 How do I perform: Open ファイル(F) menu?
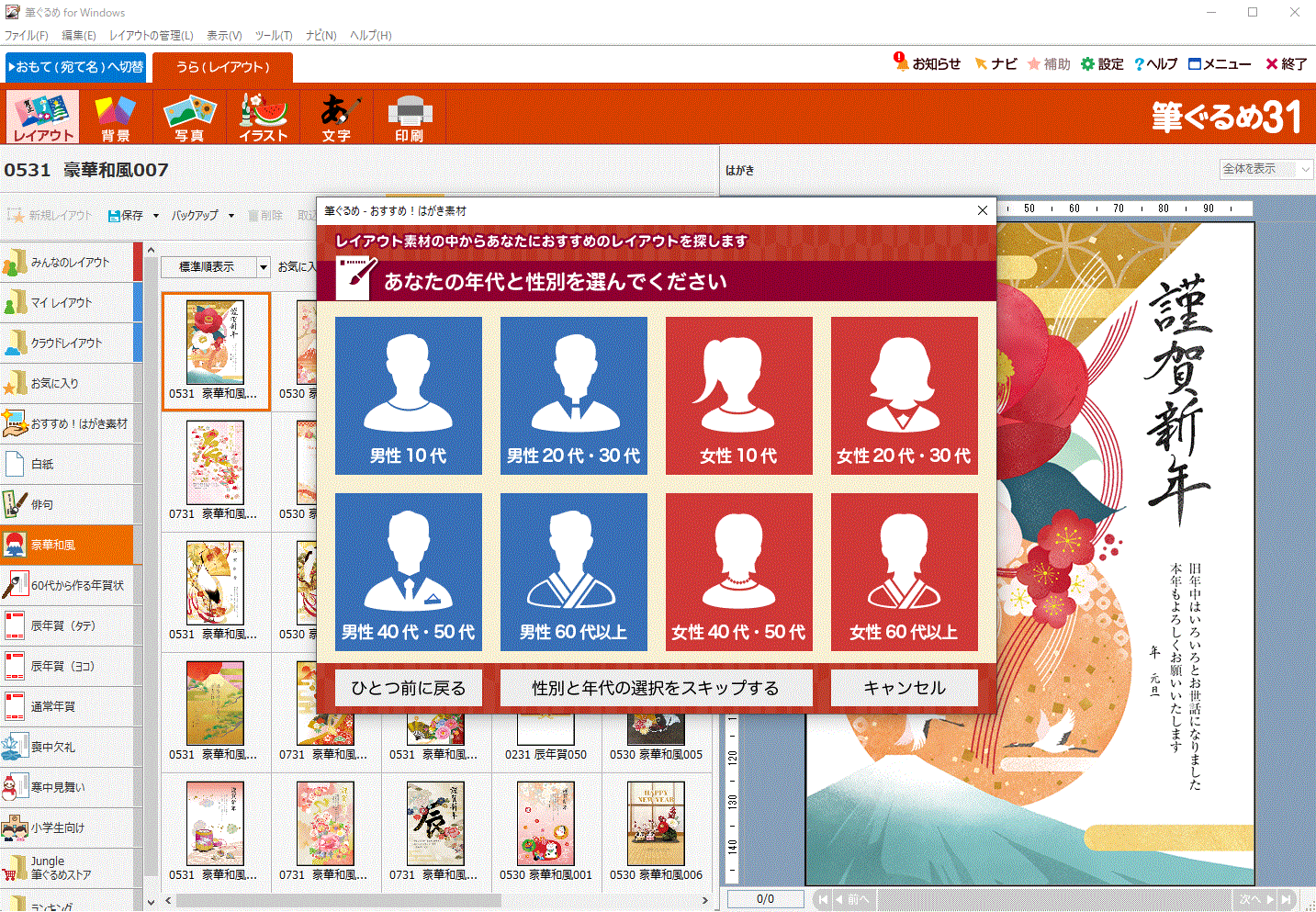pos(27,35)
